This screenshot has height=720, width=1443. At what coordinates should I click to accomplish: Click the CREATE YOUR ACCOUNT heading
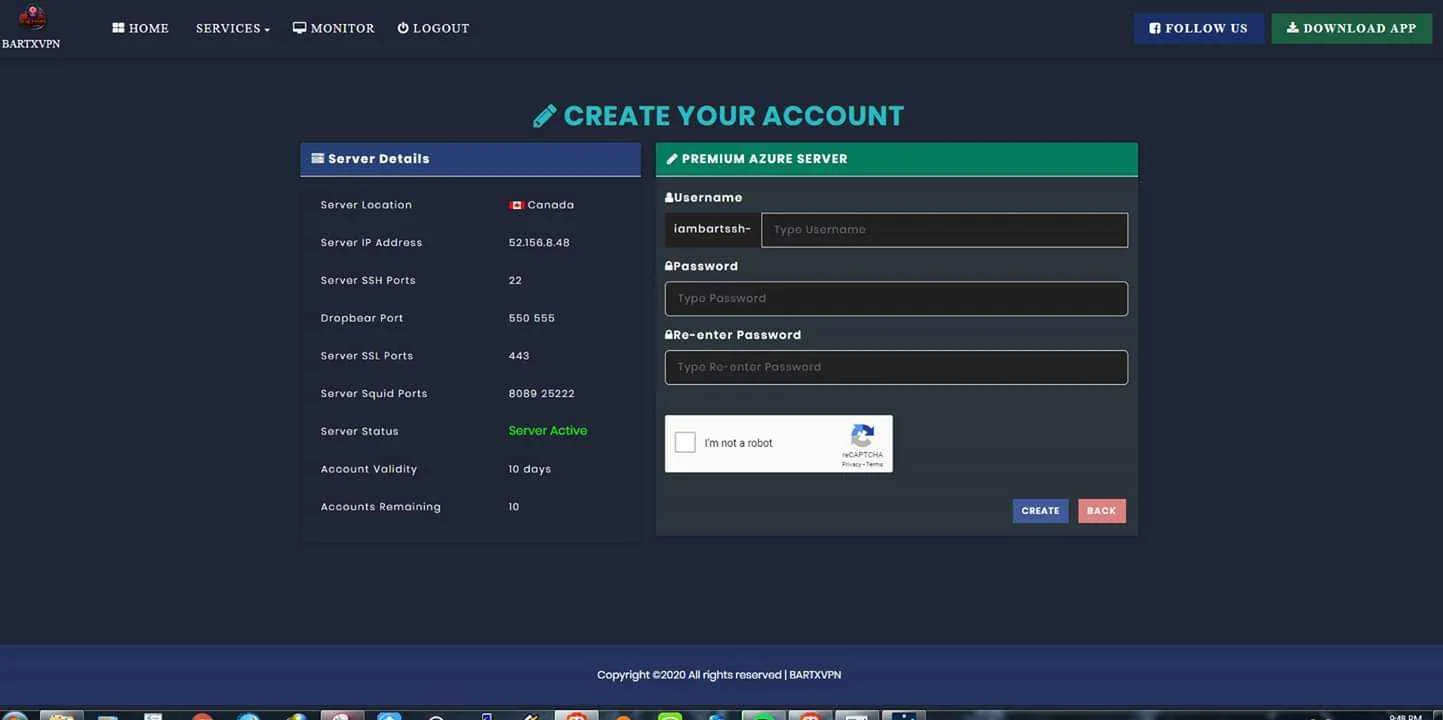[x=733, y=116]
